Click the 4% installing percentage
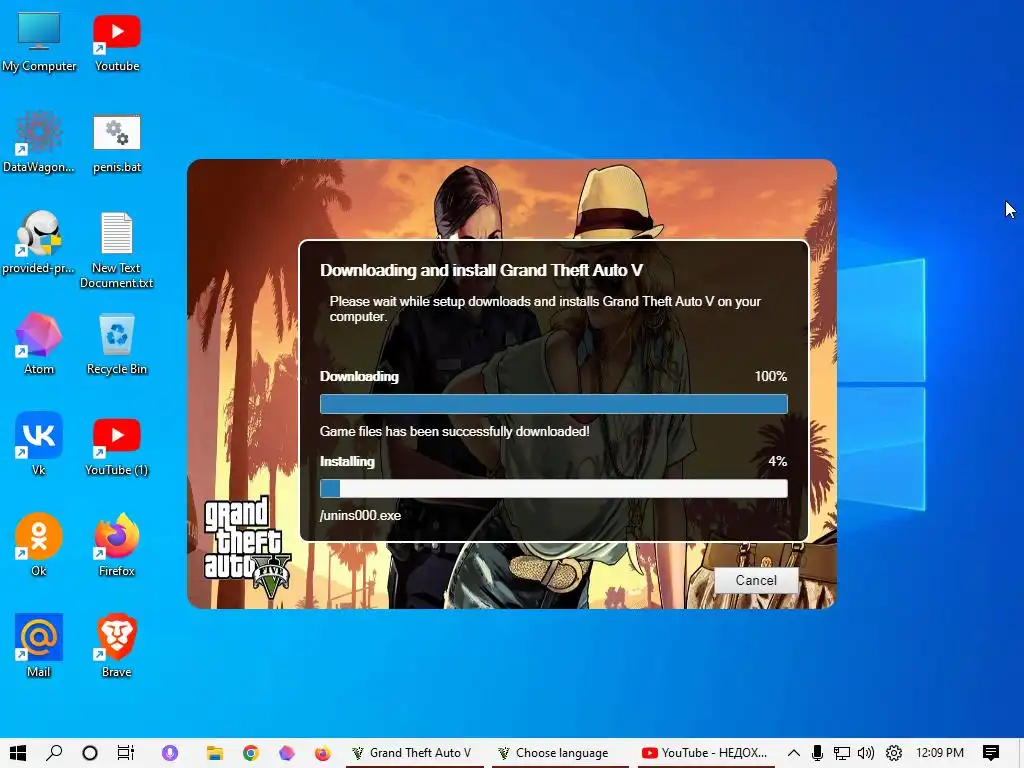 [777, 461]
